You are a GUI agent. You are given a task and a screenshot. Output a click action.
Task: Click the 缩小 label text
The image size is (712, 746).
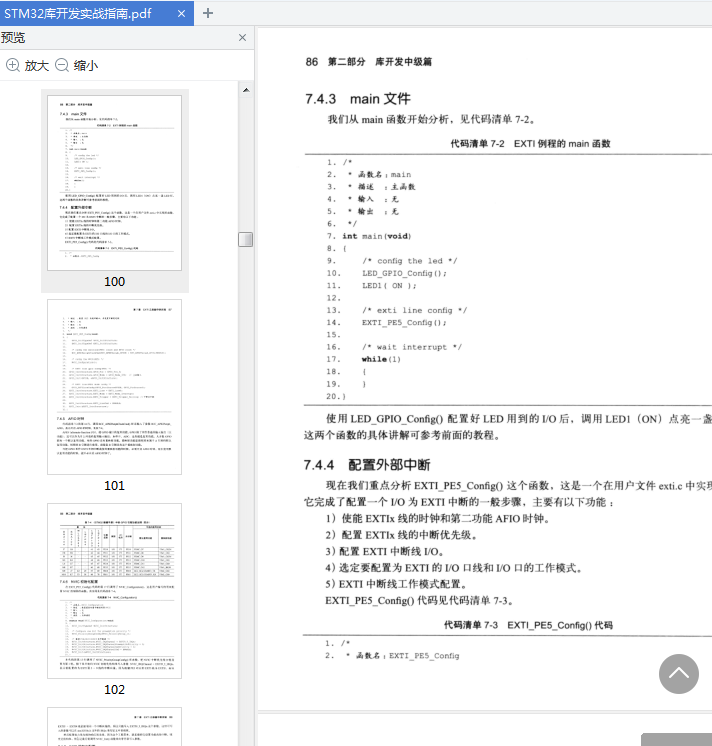[x=86, y=66]
